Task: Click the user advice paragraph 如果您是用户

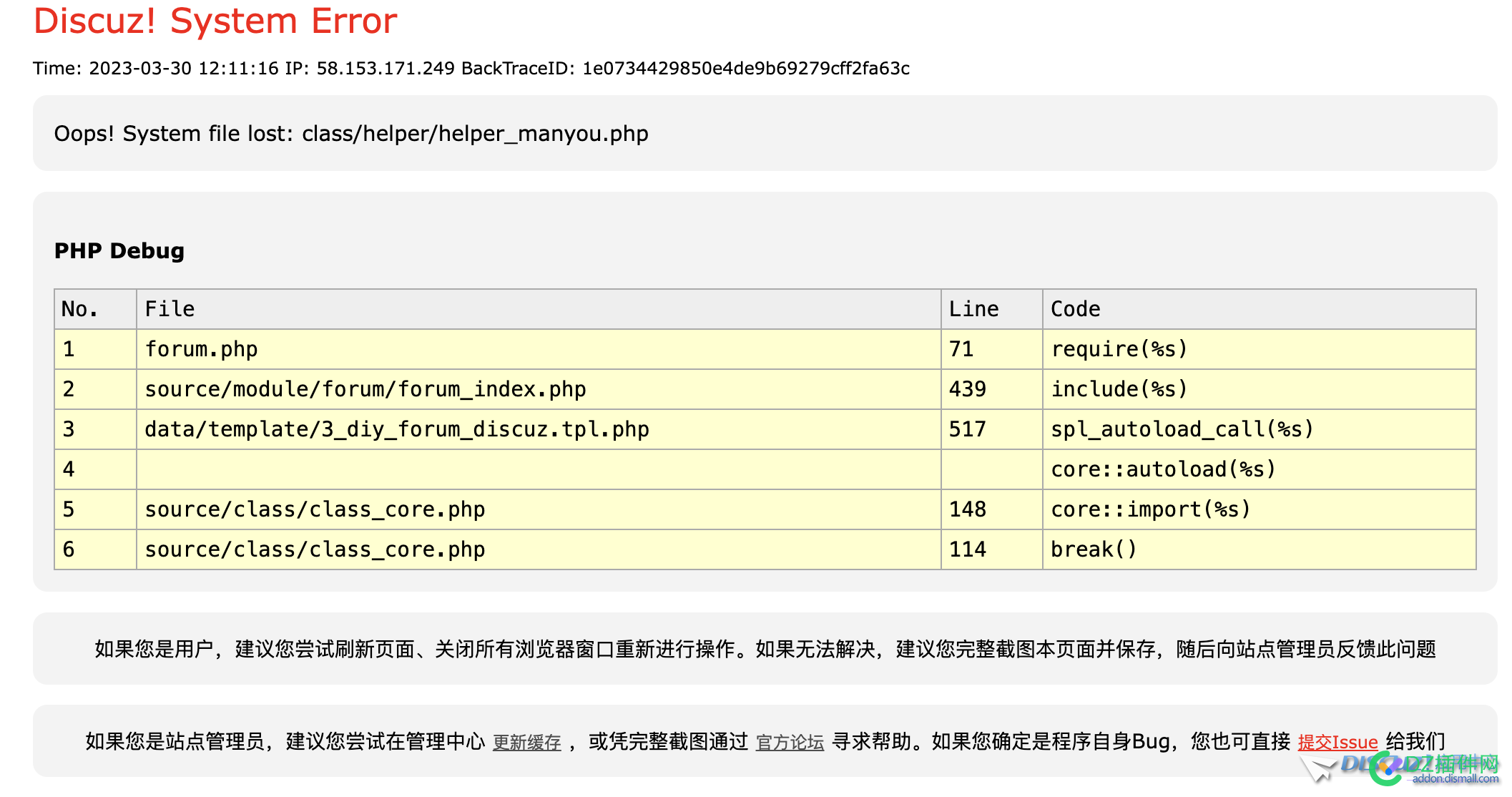Action: [765, 649]
